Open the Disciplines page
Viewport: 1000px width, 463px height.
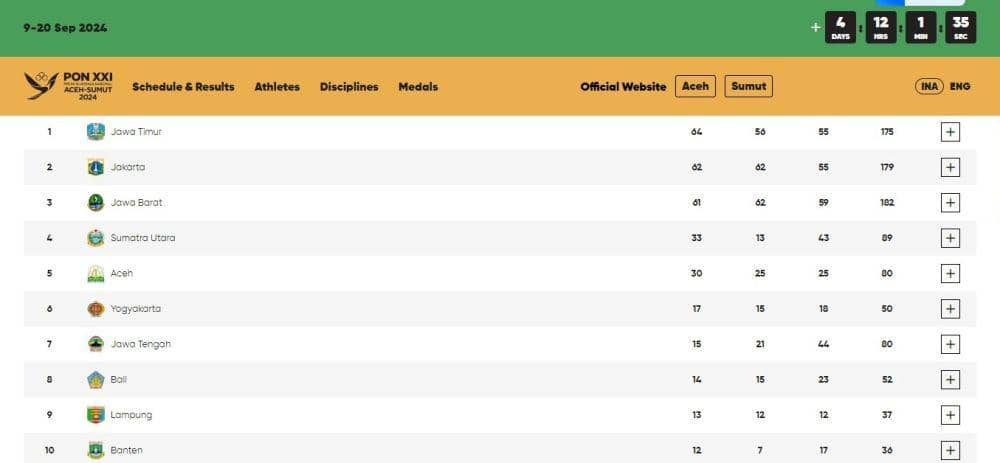coord(349,87)
